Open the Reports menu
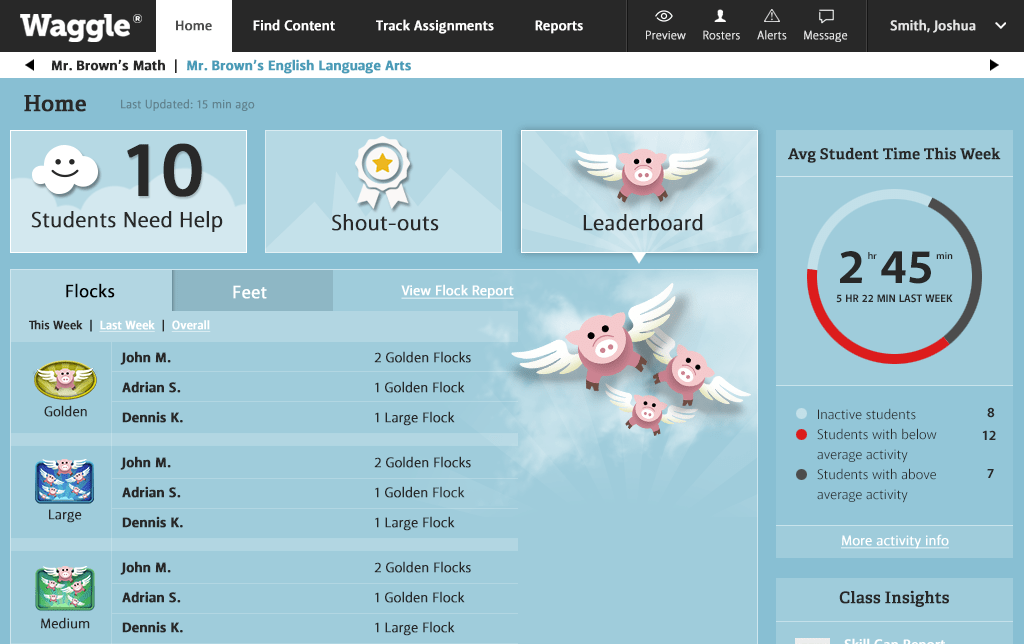The image size is (1024, 644). [x=558, y=26]
